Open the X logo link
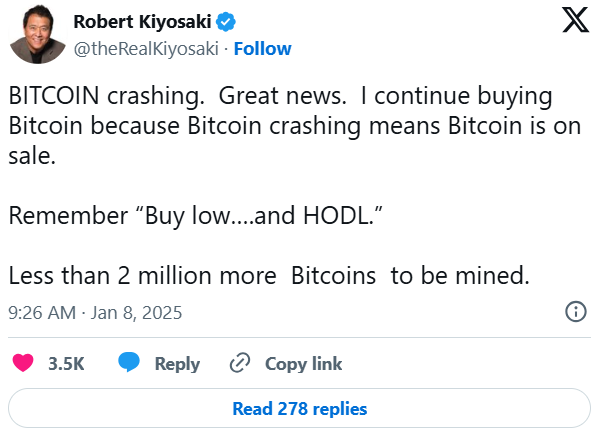The image size is (601, 431). click(576, 21)
